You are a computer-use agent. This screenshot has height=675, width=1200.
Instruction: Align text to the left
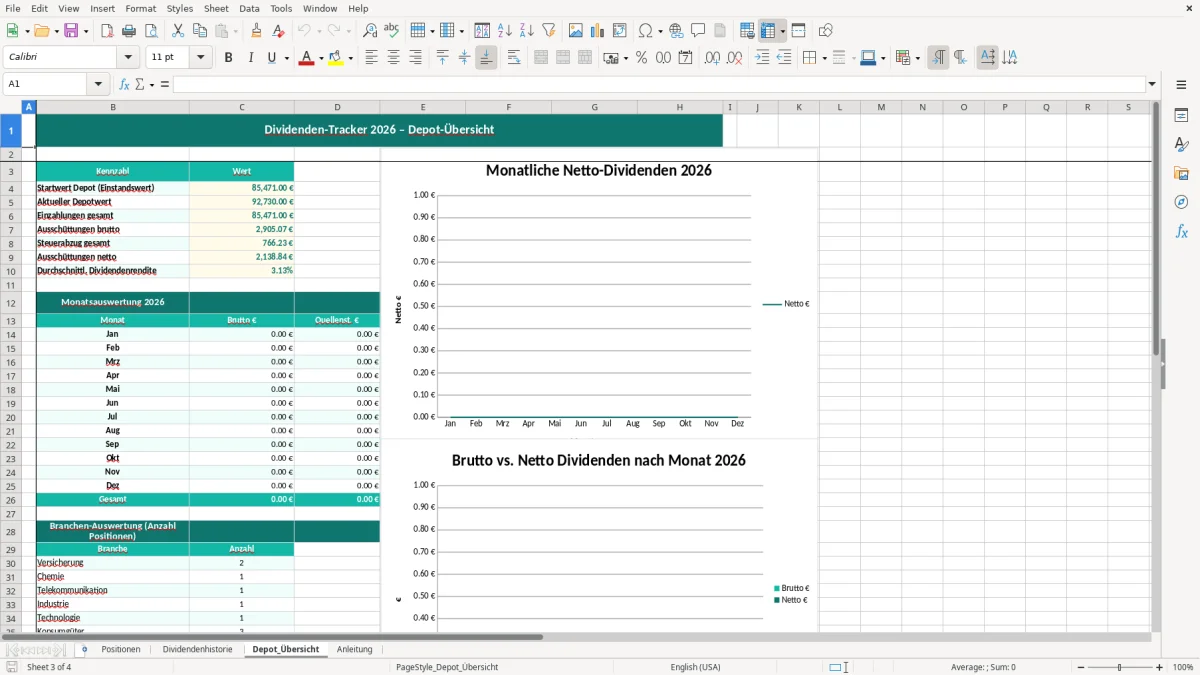click(x=371, y=58)
